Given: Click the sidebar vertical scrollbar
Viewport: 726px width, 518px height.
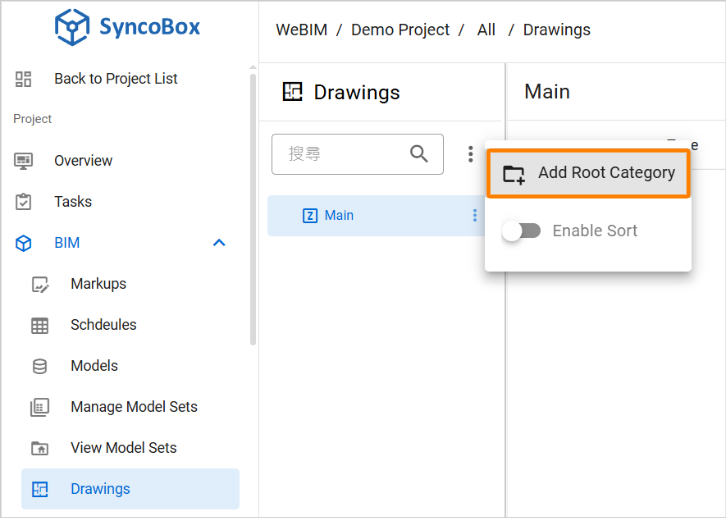Looking at the screenshot, I should 253,210.
